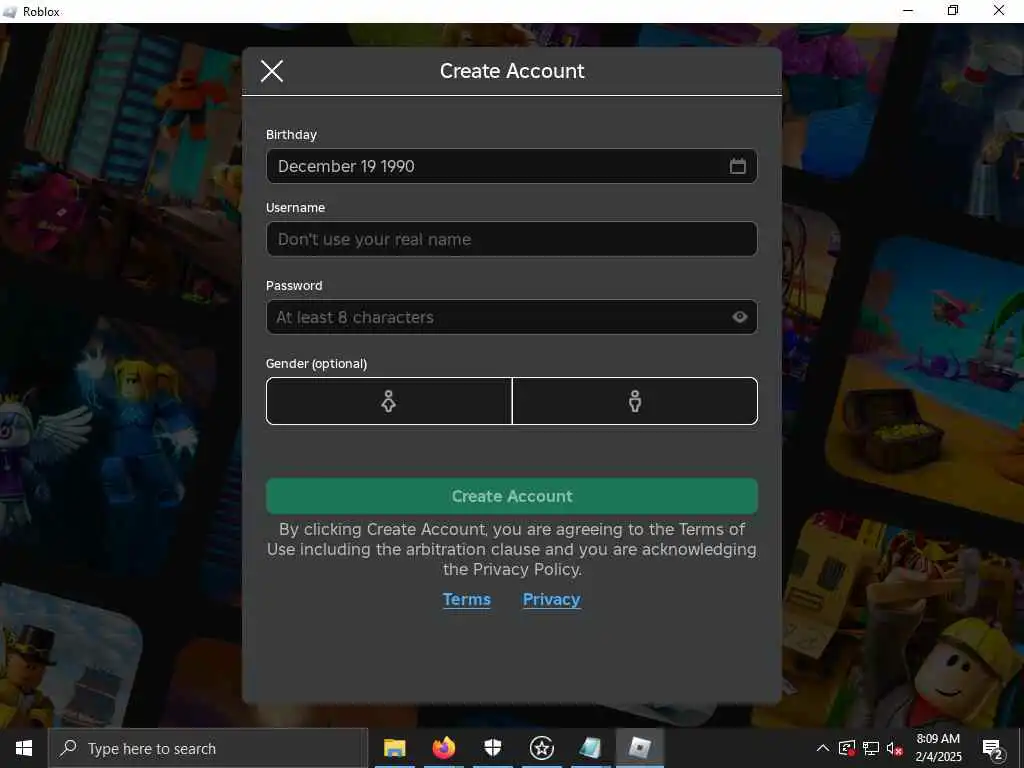Focus the Username input field

511,239
